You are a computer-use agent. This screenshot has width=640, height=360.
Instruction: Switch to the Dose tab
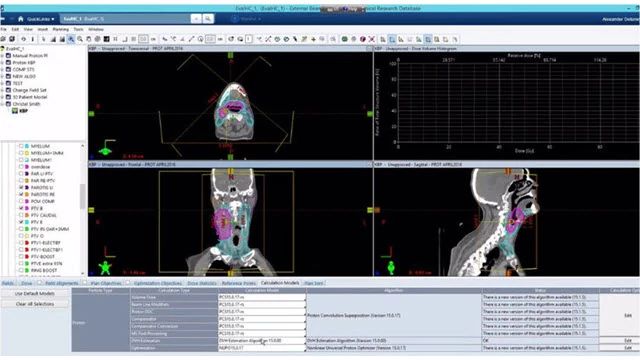click(27, 283)
